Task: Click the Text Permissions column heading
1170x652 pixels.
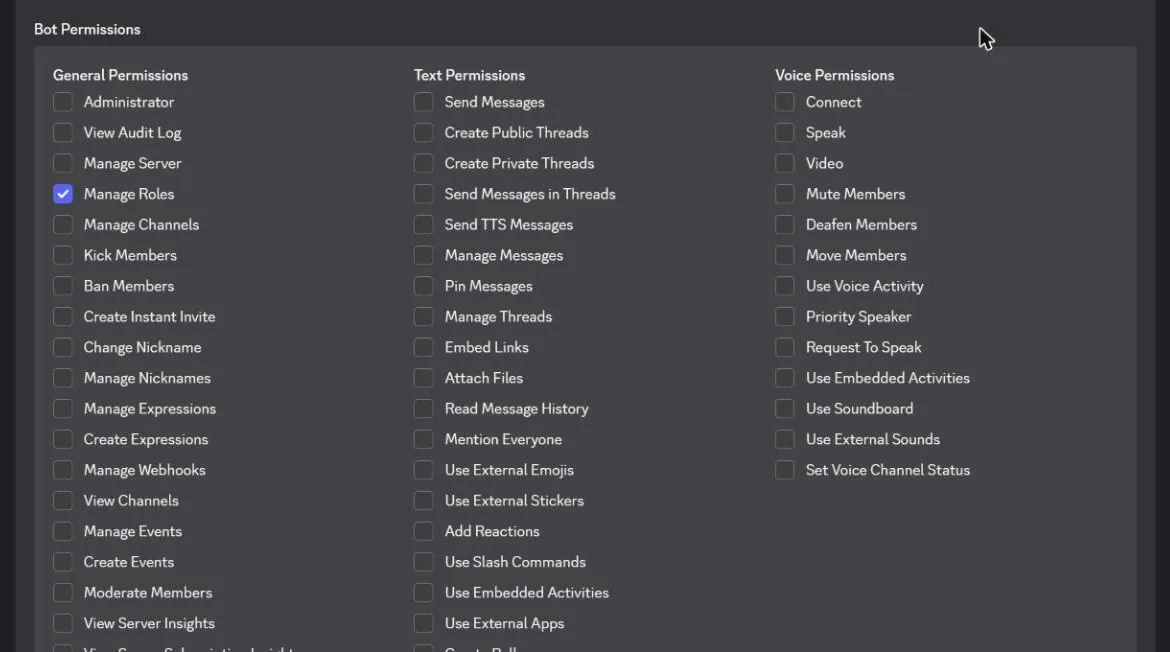Action: 469,75
